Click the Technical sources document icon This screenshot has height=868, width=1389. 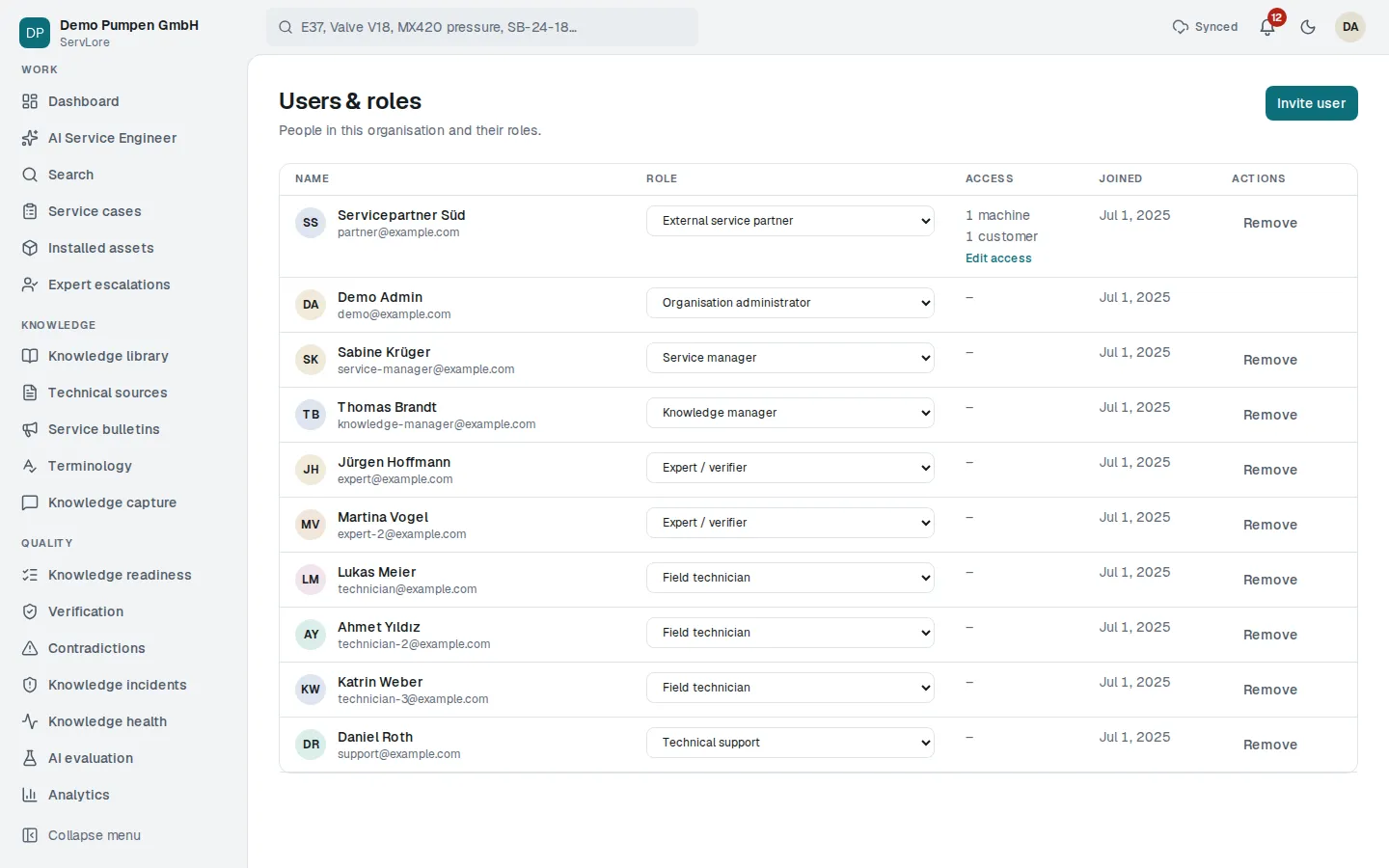click(30, 393)
